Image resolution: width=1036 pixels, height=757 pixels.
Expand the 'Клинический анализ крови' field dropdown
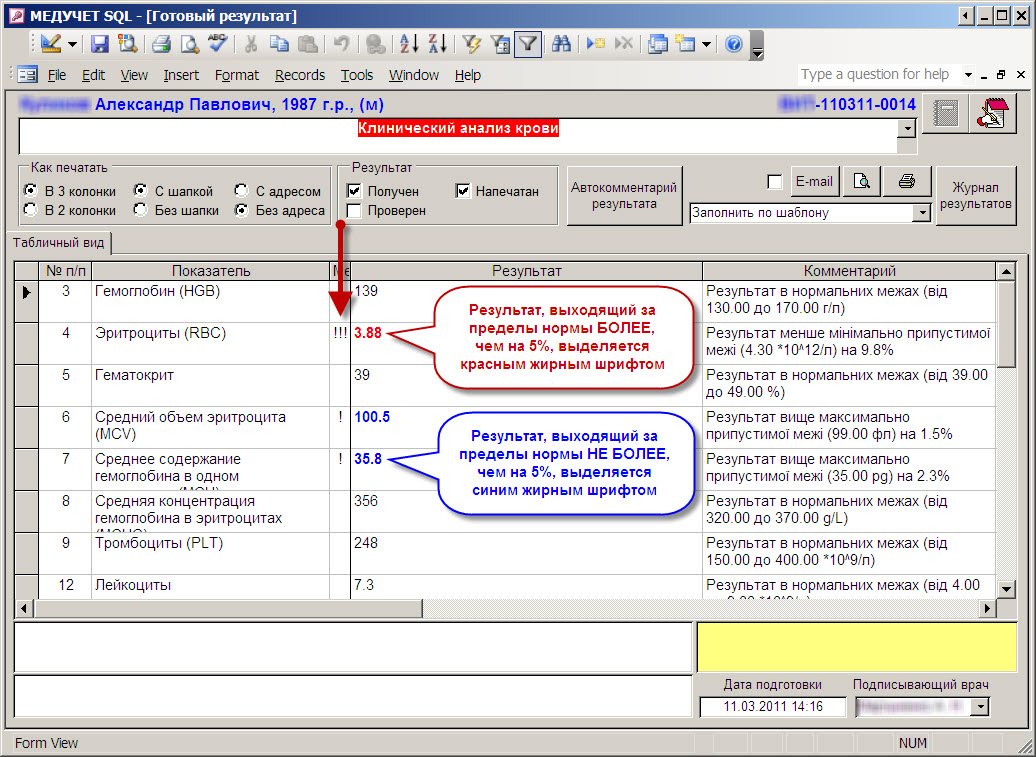tap(908, 128)
